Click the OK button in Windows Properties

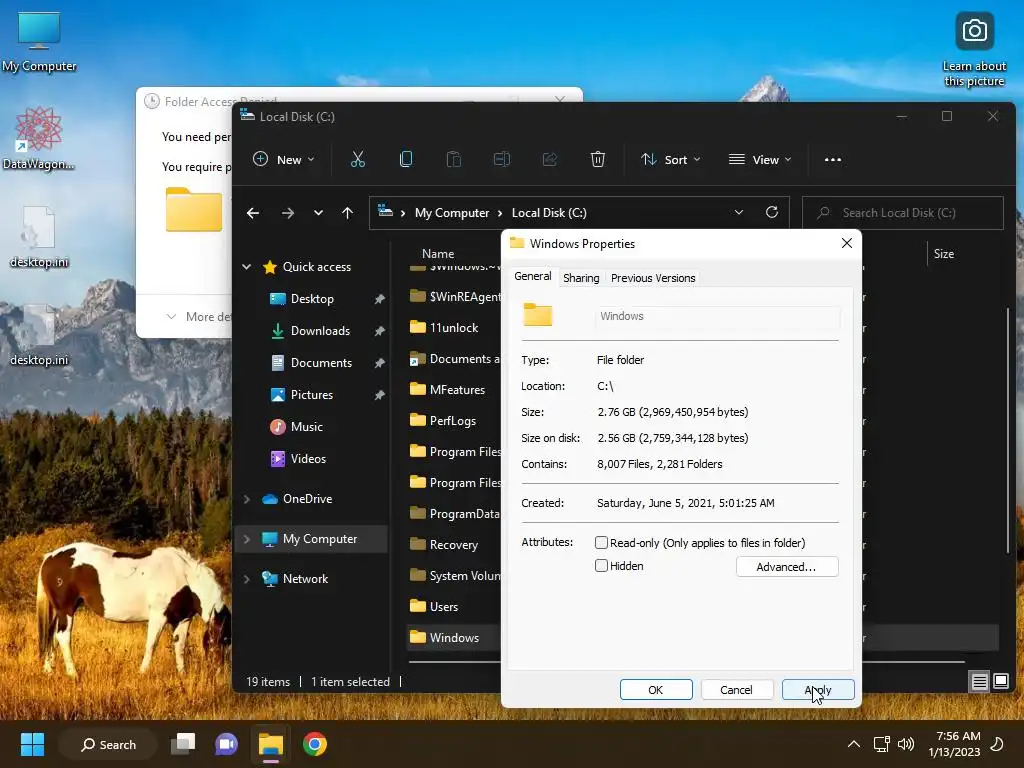(x=656, y=690)
